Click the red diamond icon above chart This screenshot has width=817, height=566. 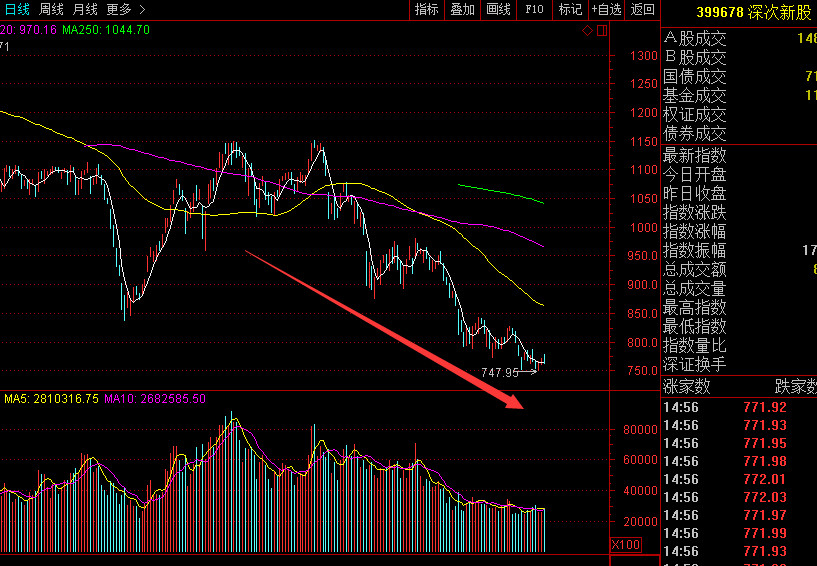(x=587, y=31)
